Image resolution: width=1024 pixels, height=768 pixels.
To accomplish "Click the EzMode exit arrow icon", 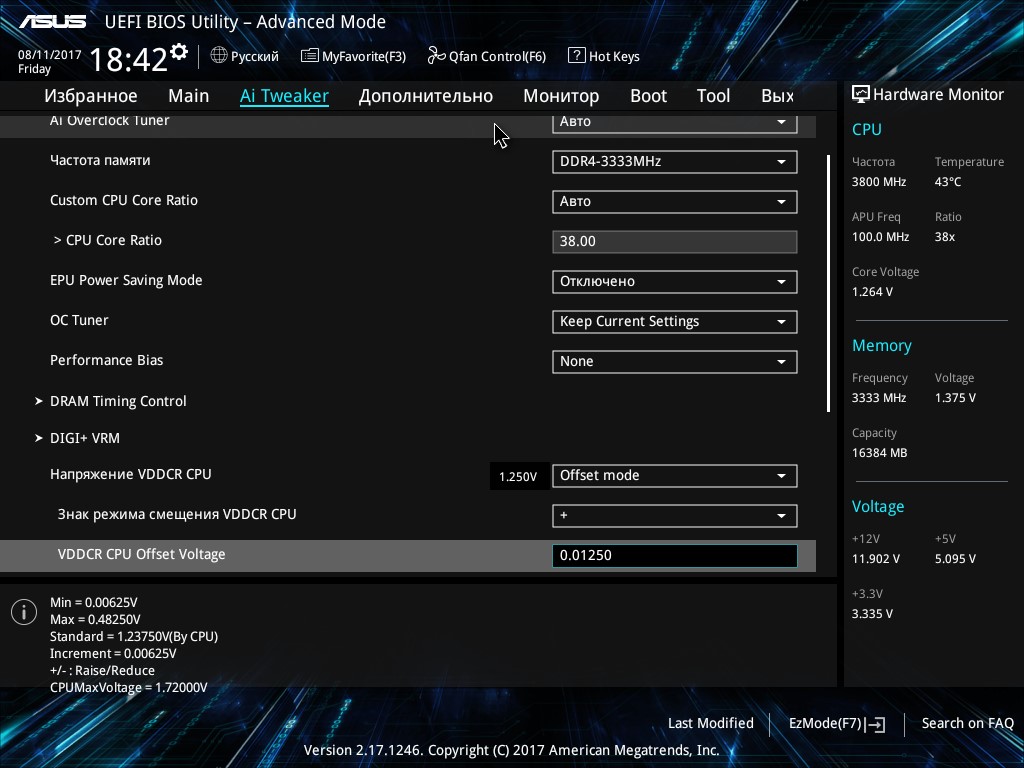I will click(x=875, y=724).
